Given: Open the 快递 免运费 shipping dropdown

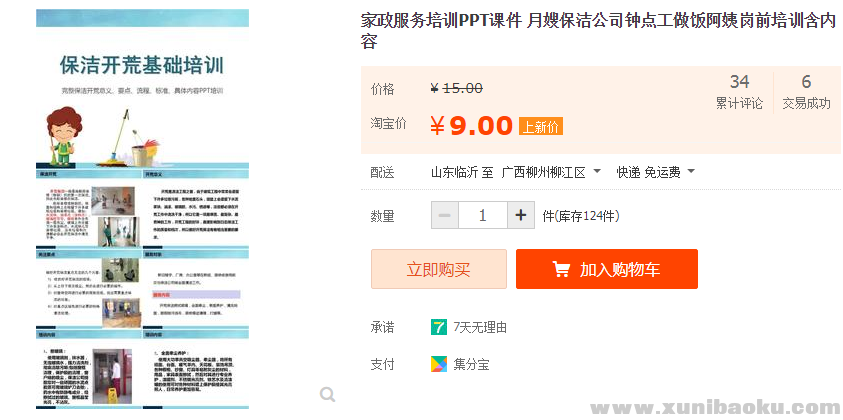Looking at the screenshot, I should (655, 172).
